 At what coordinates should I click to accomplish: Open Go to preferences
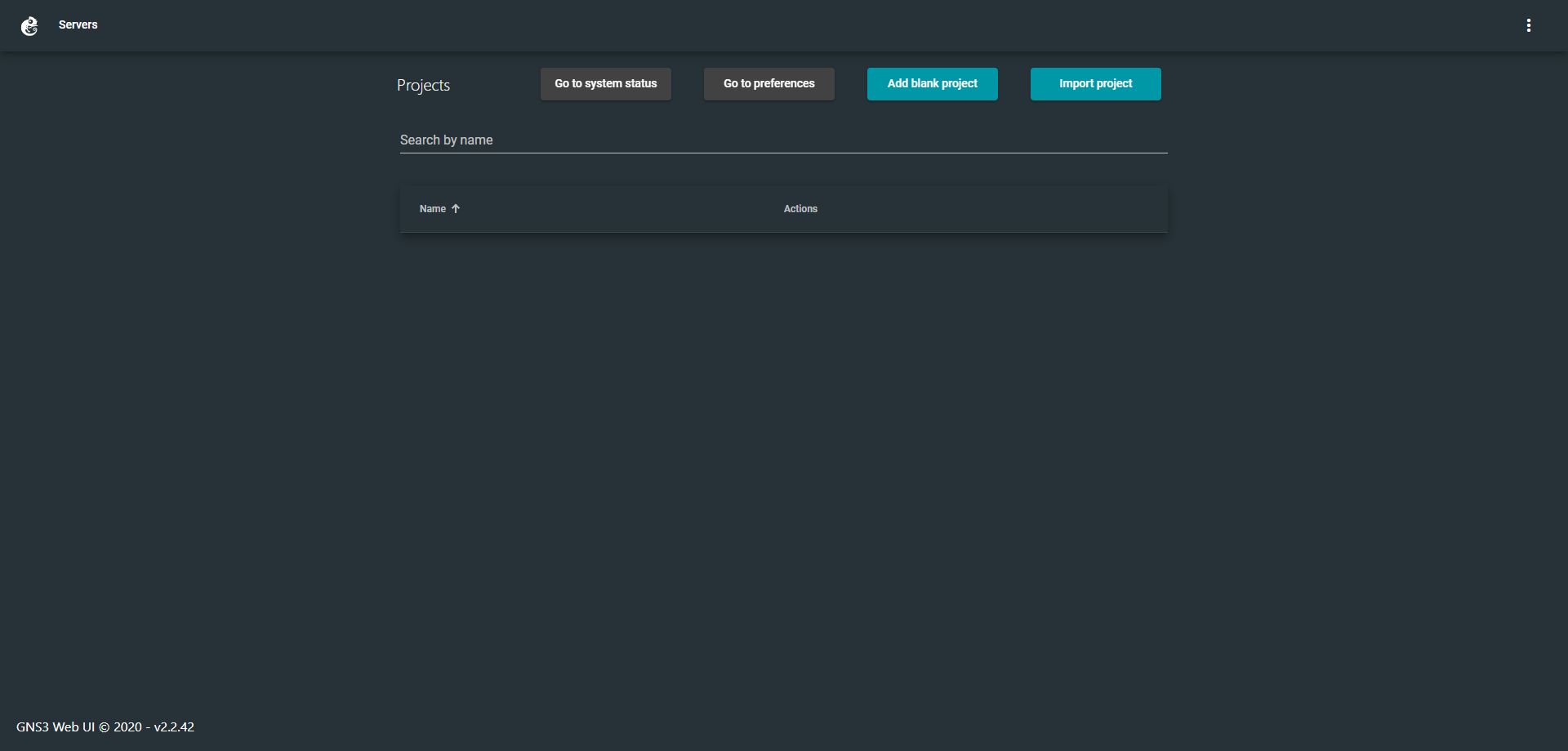tap(768, 84)
